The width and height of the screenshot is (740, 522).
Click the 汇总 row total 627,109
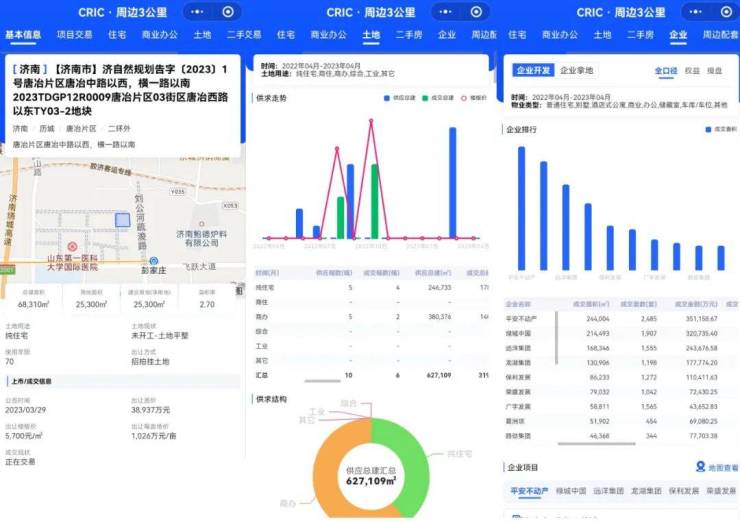coord(439,375)
